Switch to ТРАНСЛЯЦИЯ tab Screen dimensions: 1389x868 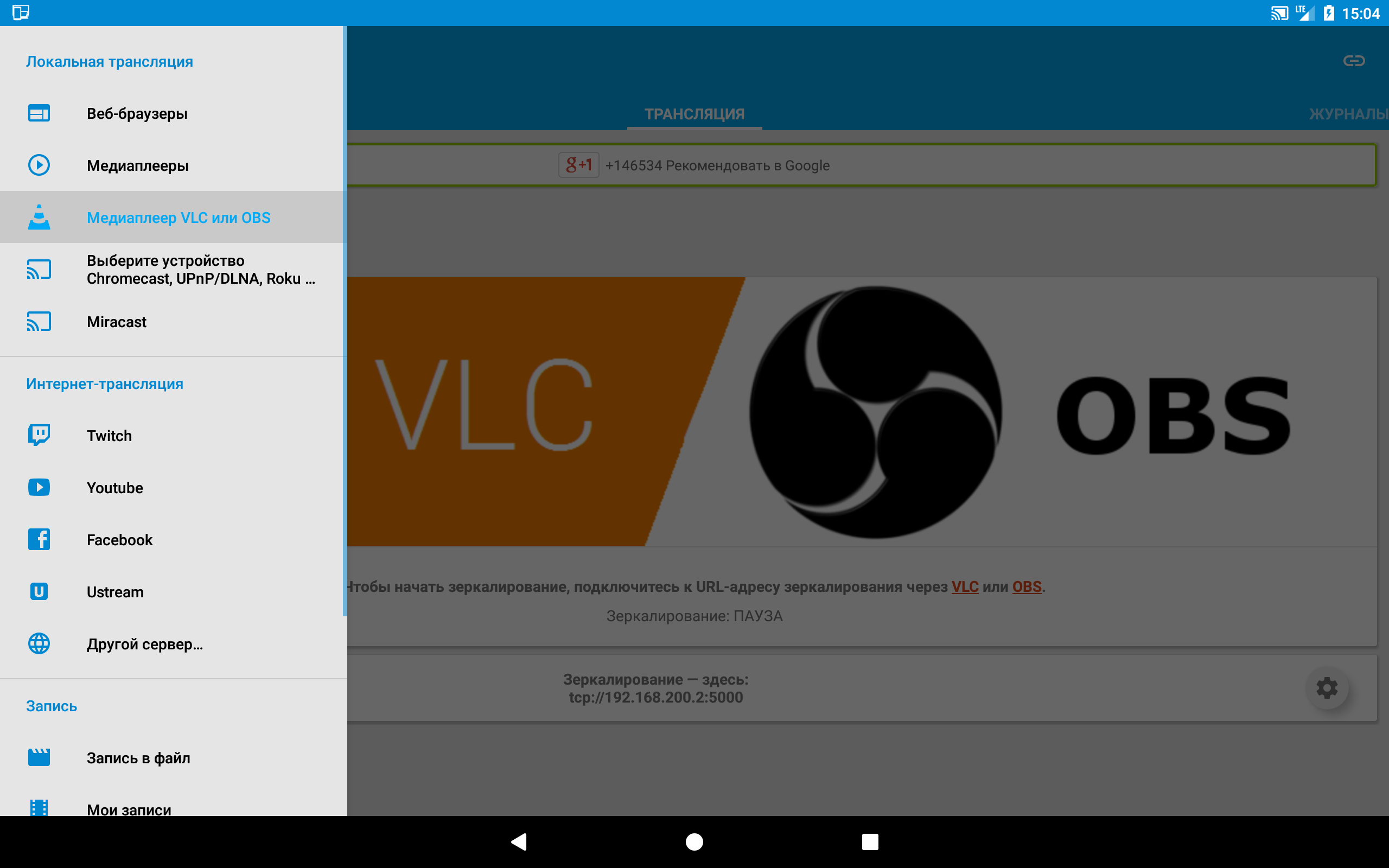(694, 114)
